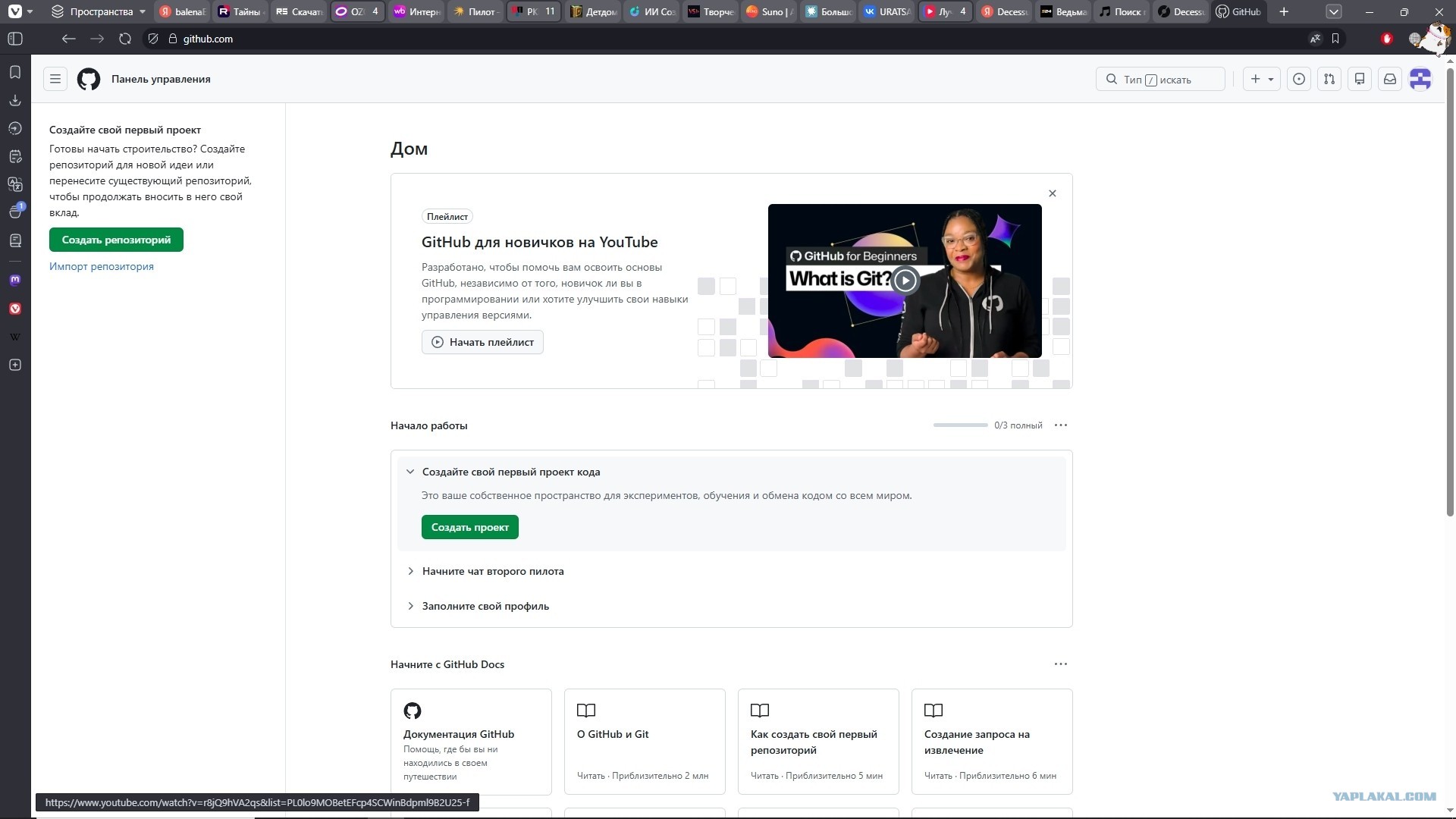Open the Translate side panel
Image resolution: width=1456 pixels, height=819 pixels.
[x=15, y=184]
